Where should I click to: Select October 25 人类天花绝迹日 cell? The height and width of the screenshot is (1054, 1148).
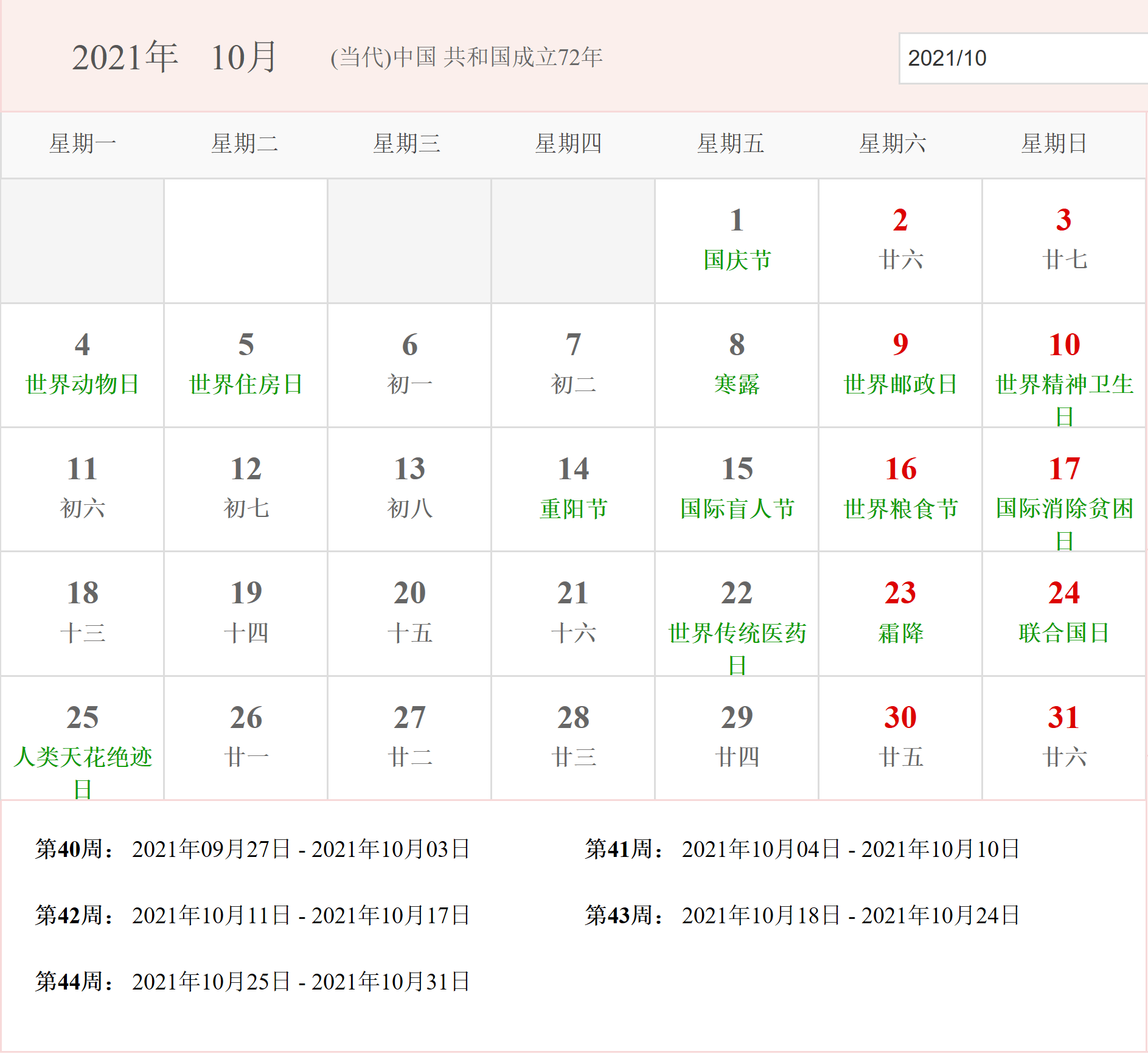tap(82, 738)
